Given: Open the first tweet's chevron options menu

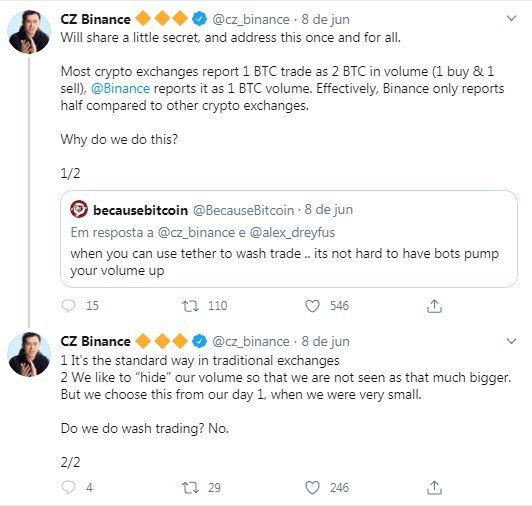Looking at the screenshot, I should coord(511,18).
